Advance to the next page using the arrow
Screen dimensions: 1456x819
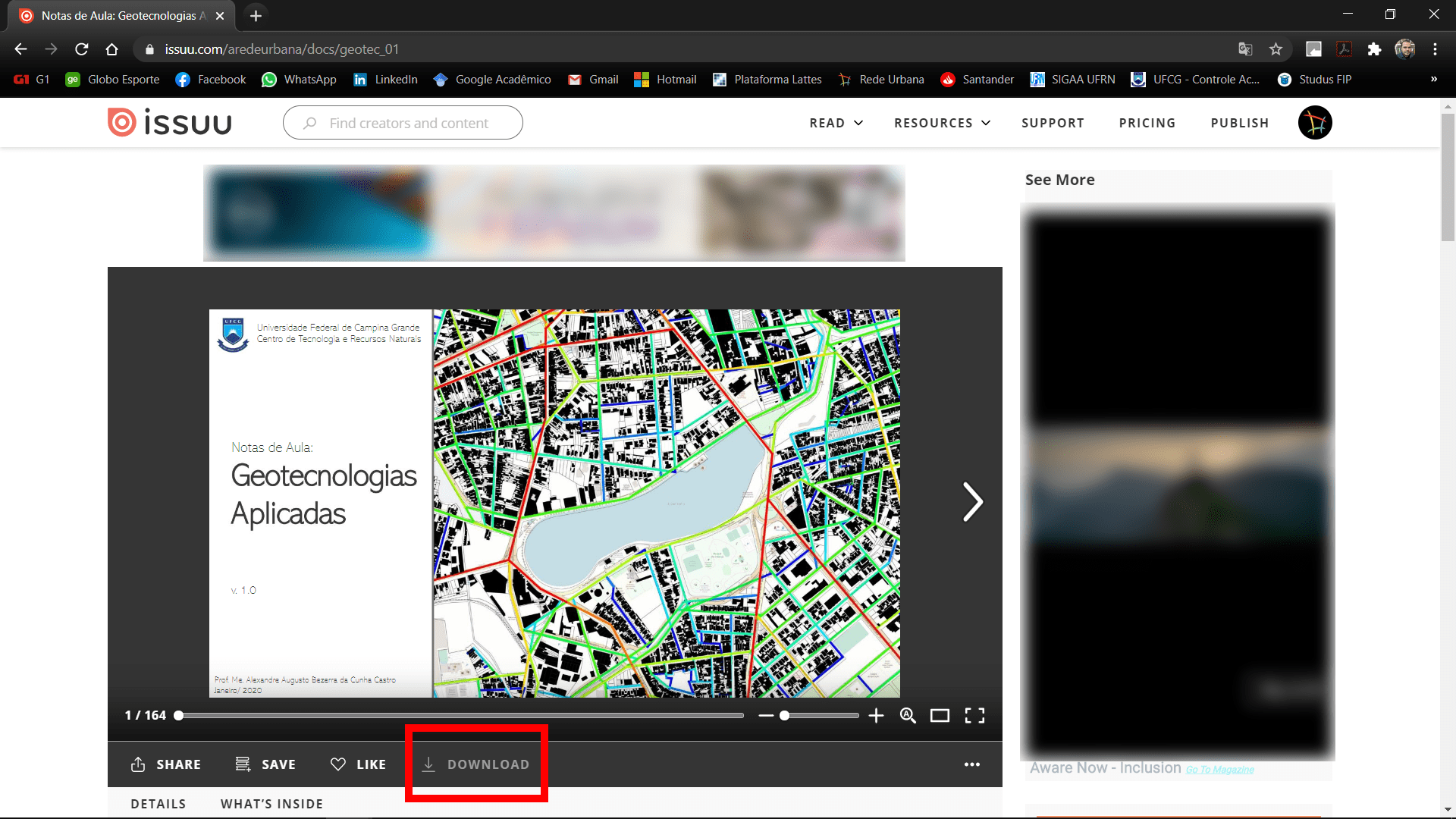(973, 501)
